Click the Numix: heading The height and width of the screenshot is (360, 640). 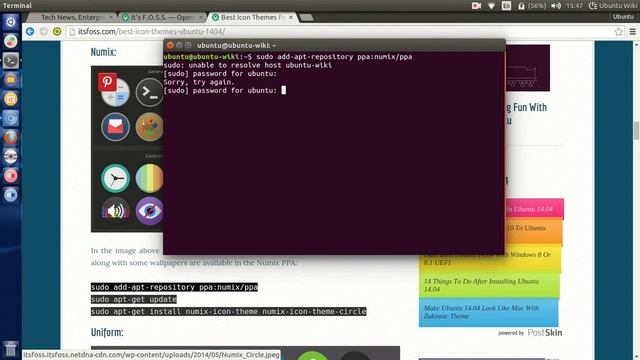(x=103, y=52)
